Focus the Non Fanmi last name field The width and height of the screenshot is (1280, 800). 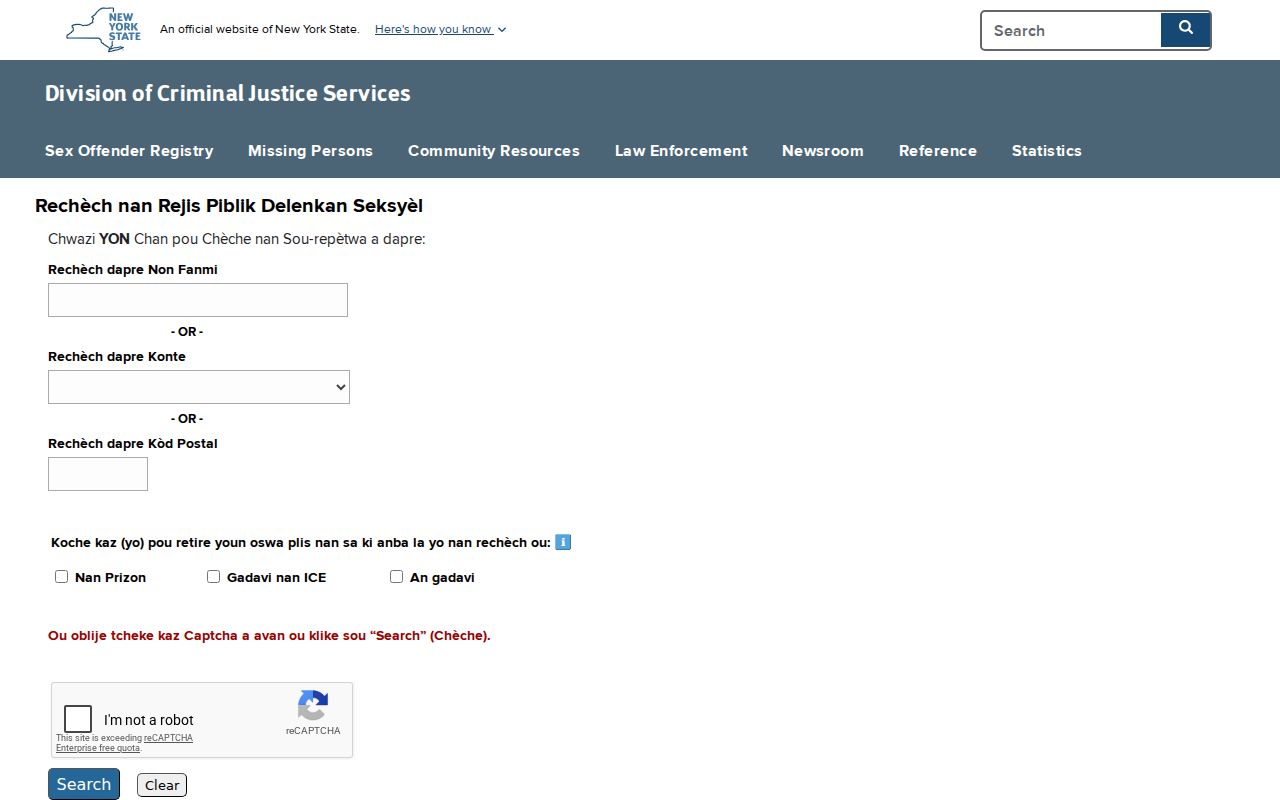pyautogui.click(x=198, y=300)
